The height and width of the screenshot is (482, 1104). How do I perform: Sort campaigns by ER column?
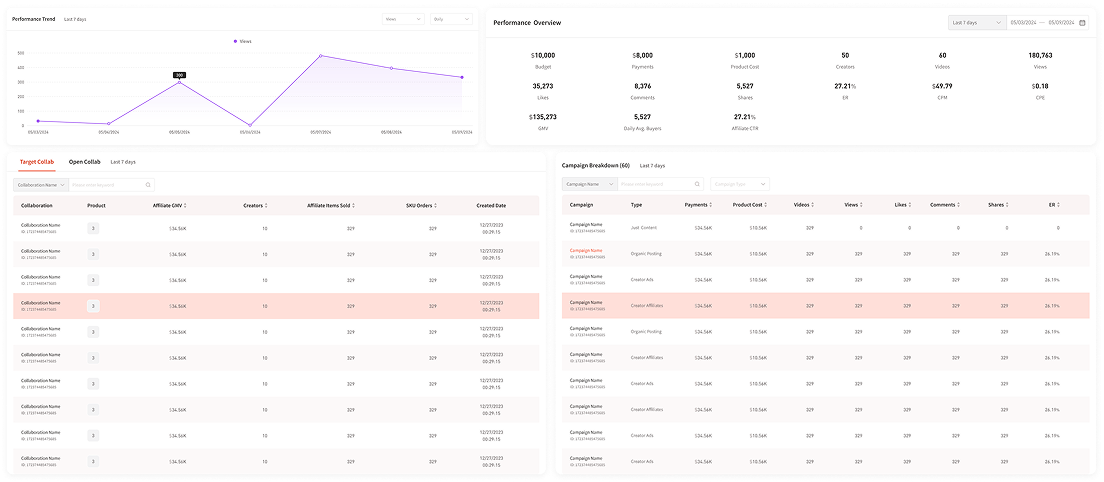[x=1058, y=205]
